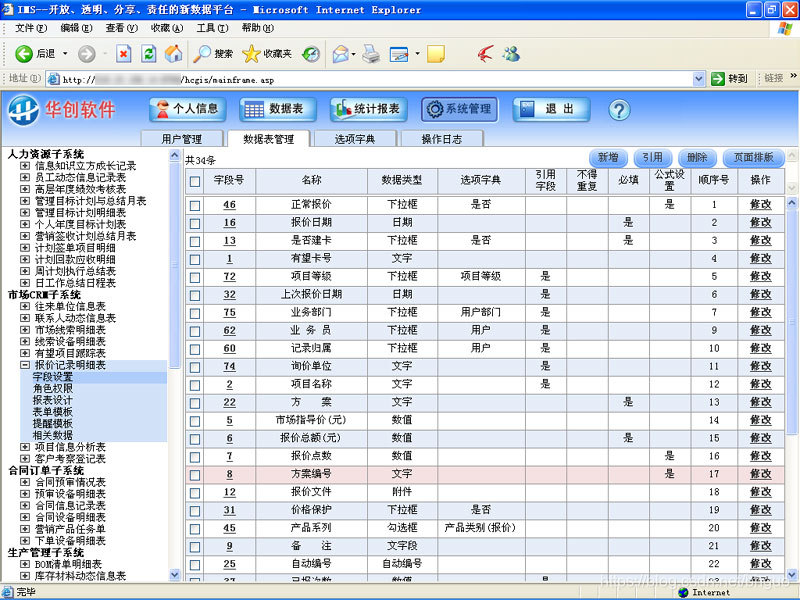Click the red bird icon in toolbar
The height and width of the screenshot is (600, 800).
pos(485,54)
